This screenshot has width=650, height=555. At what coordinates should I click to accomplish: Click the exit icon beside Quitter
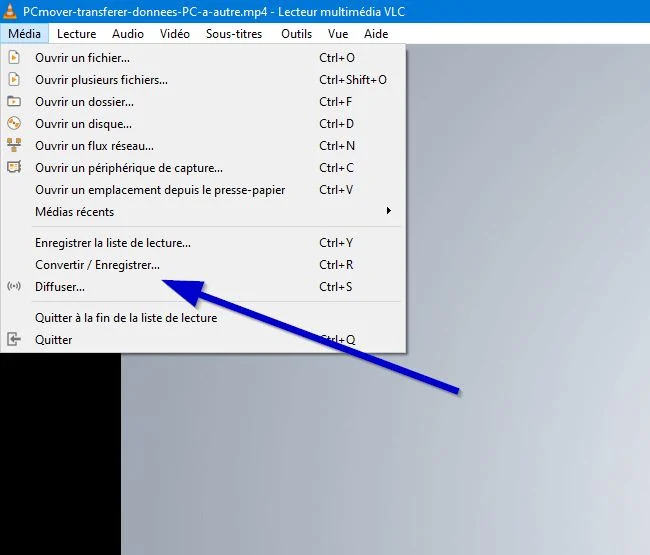pos(14,339)
